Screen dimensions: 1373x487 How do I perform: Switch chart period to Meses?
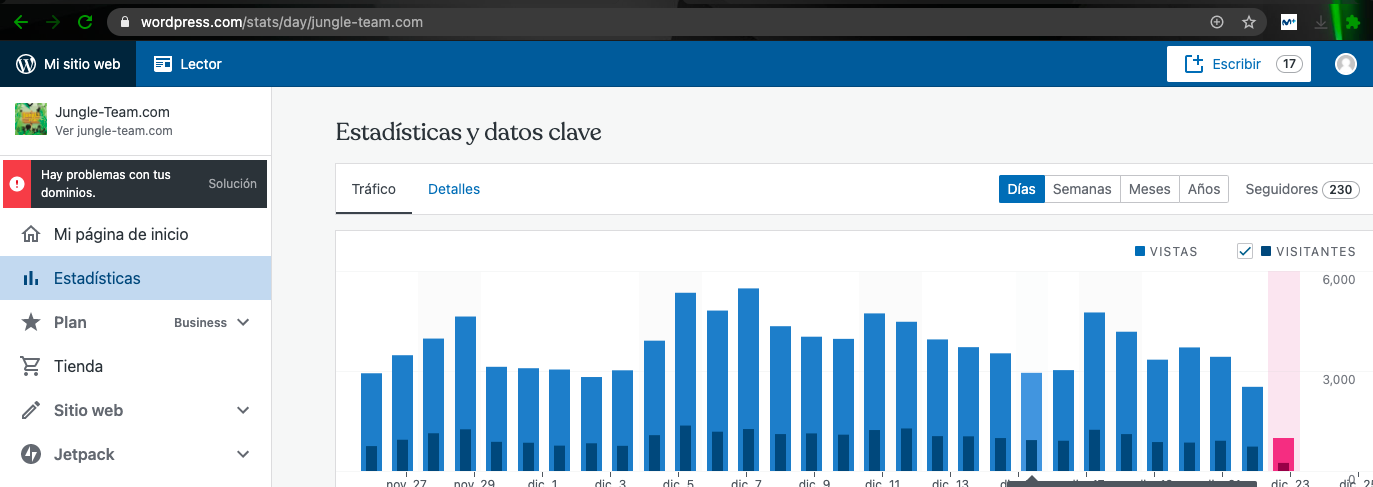[x=1149, y=189]
